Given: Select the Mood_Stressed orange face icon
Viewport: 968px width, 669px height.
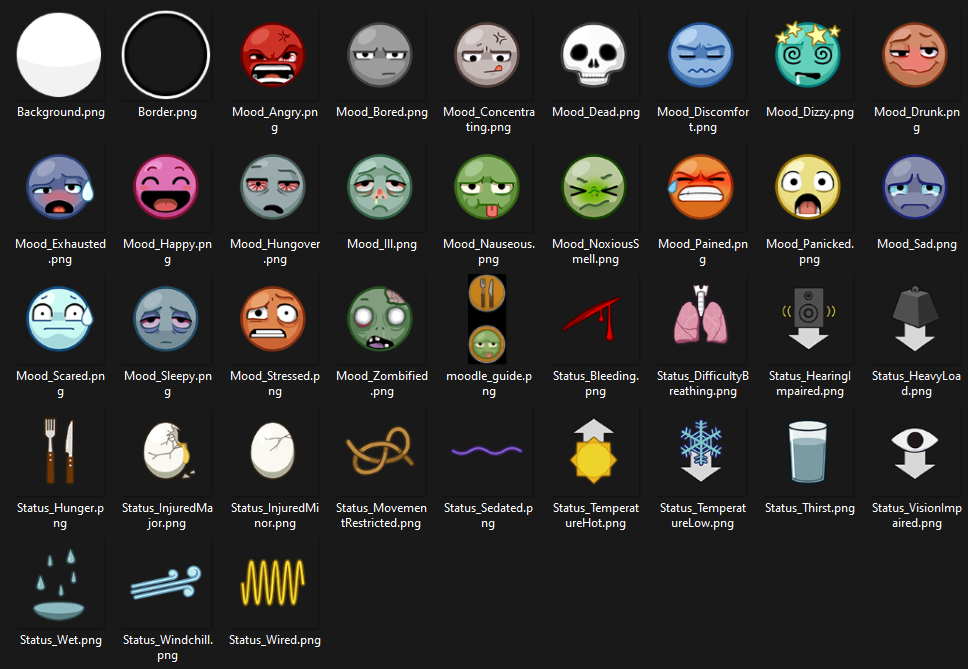Looking at the screenshot, I should (x=273, y=319).
